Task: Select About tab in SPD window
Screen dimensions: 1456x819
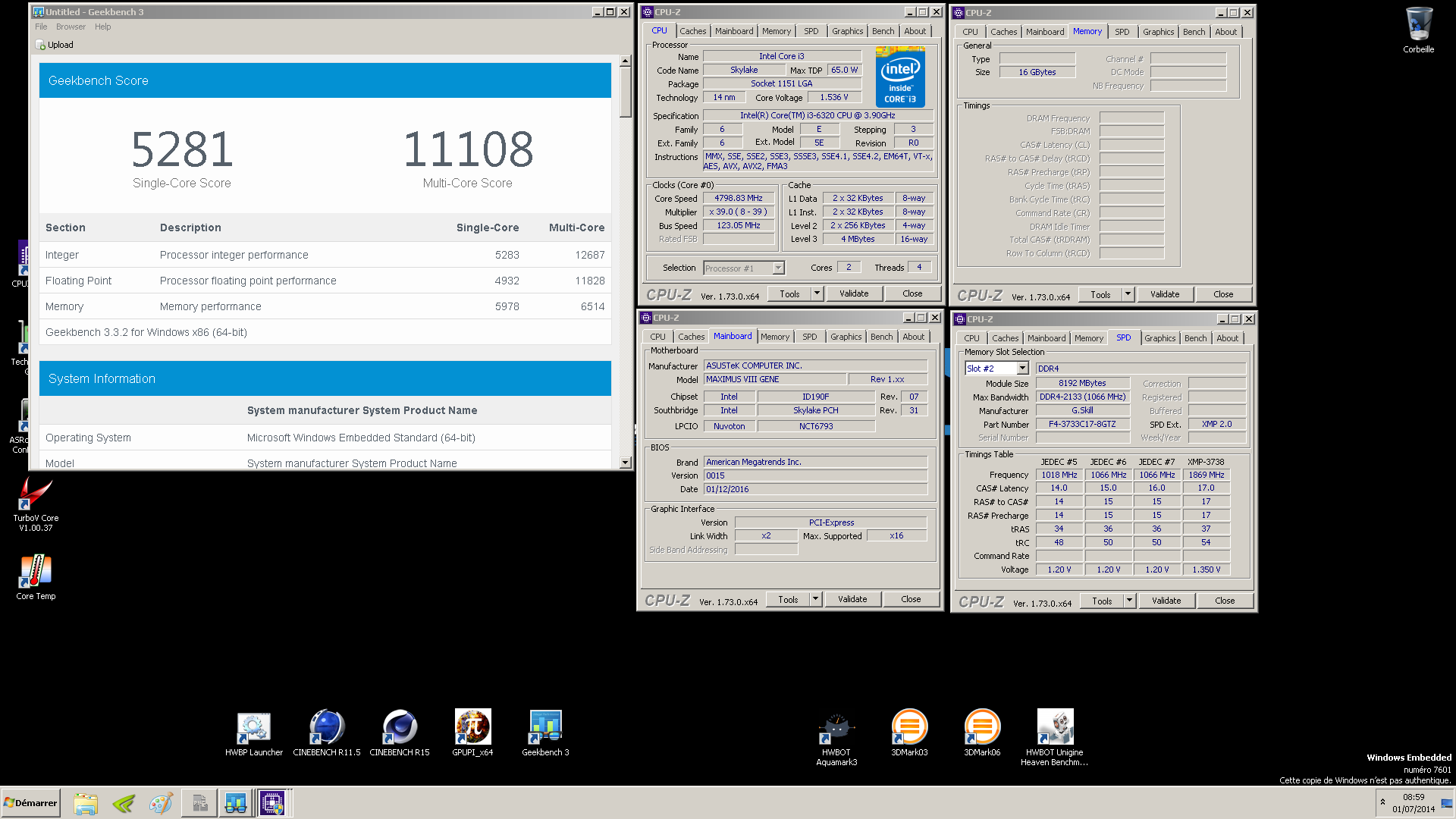Action: point(1227,338)
